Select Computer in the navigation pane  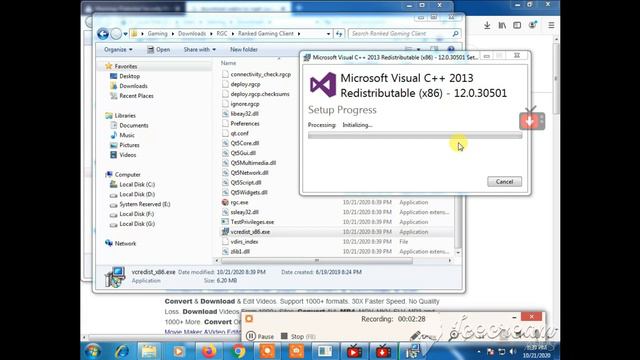(x=127, y=174)
